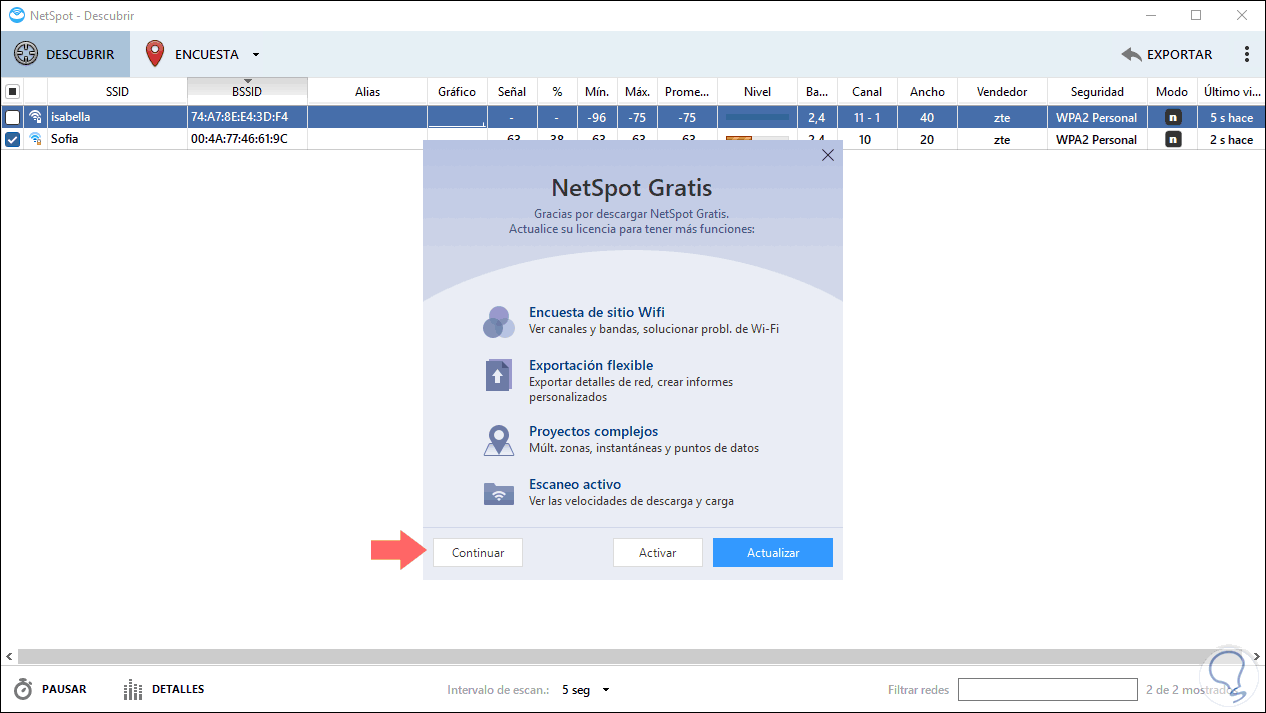The height and width of the screenshot is (713, 1266).
Task: Click the scrollbar left arrow
Action: click(8, 657)
